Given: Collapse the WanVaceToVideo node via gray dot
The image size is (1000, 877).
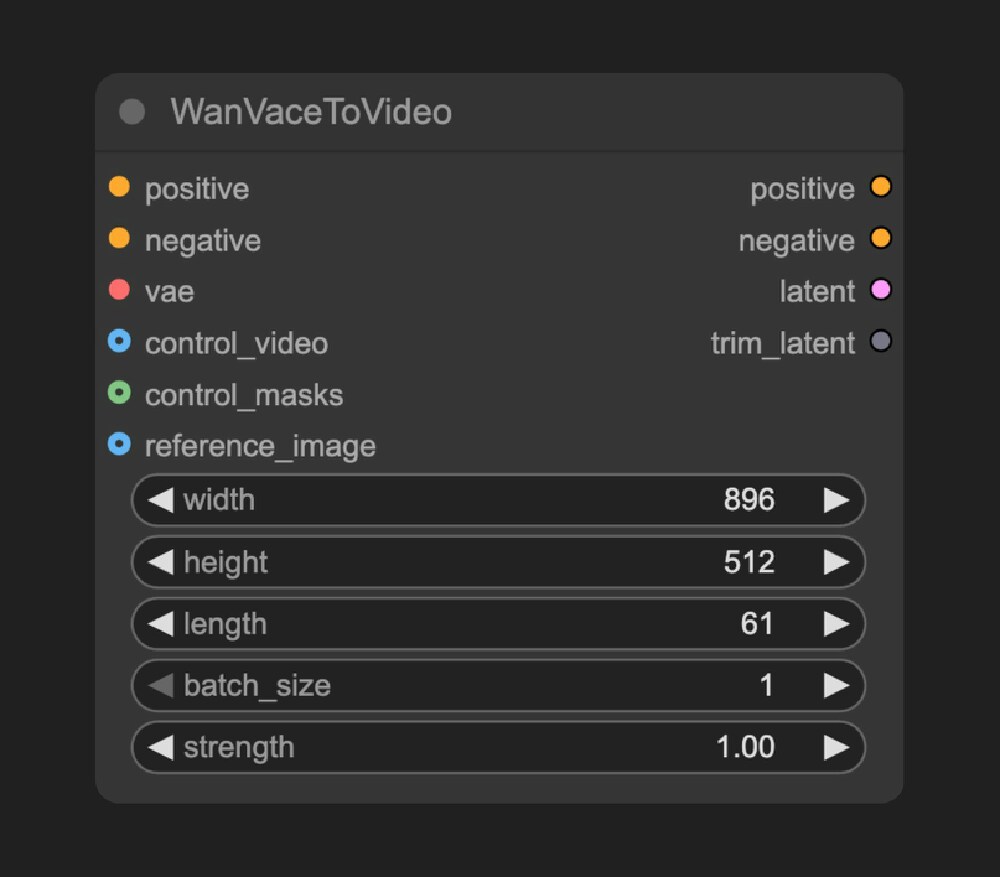Looking at the screenshot, I should coord(132,111).
